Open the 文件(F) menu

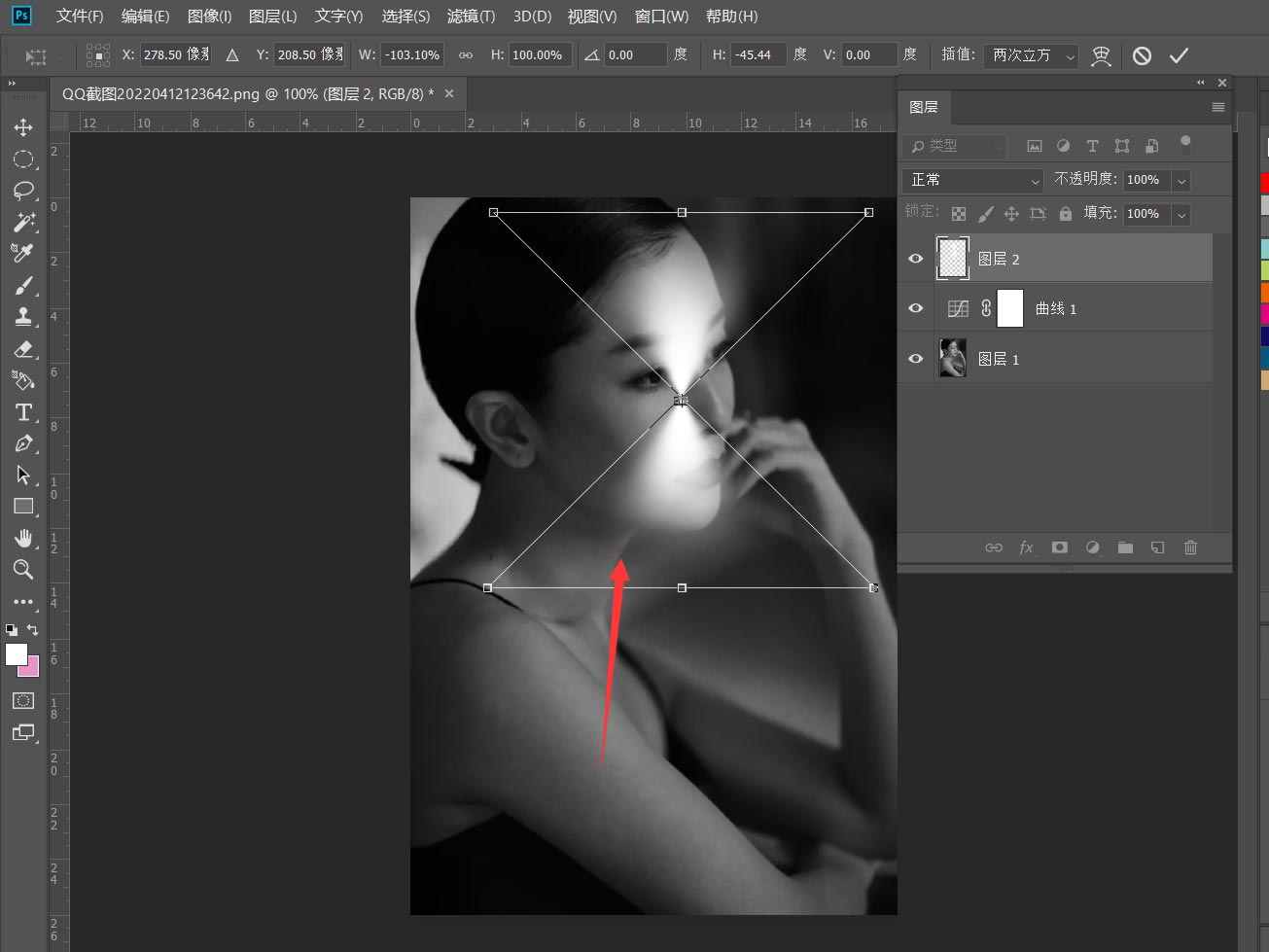80,17
